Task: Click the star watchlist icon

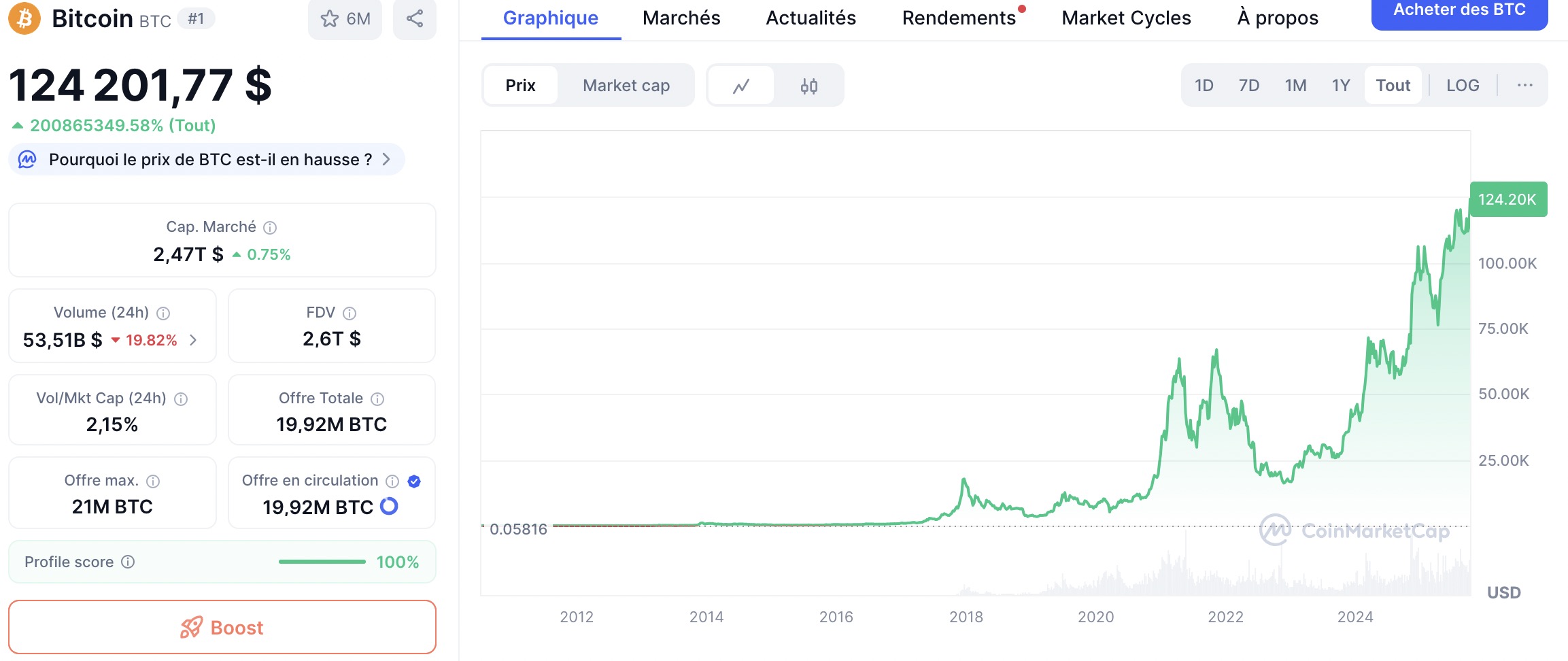Action: click(x=330, y=18)
